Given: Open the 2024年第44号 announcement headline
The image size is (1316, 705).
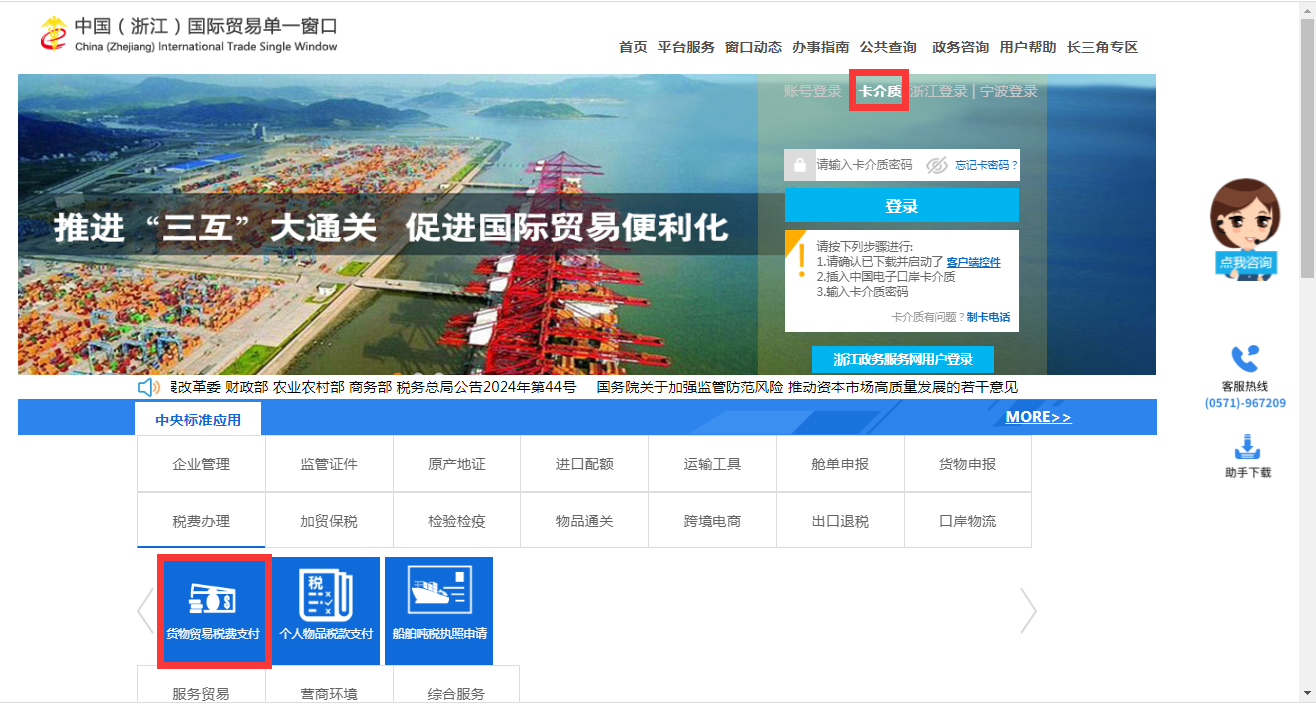Looking at the screenshot, I should point(373,387).
